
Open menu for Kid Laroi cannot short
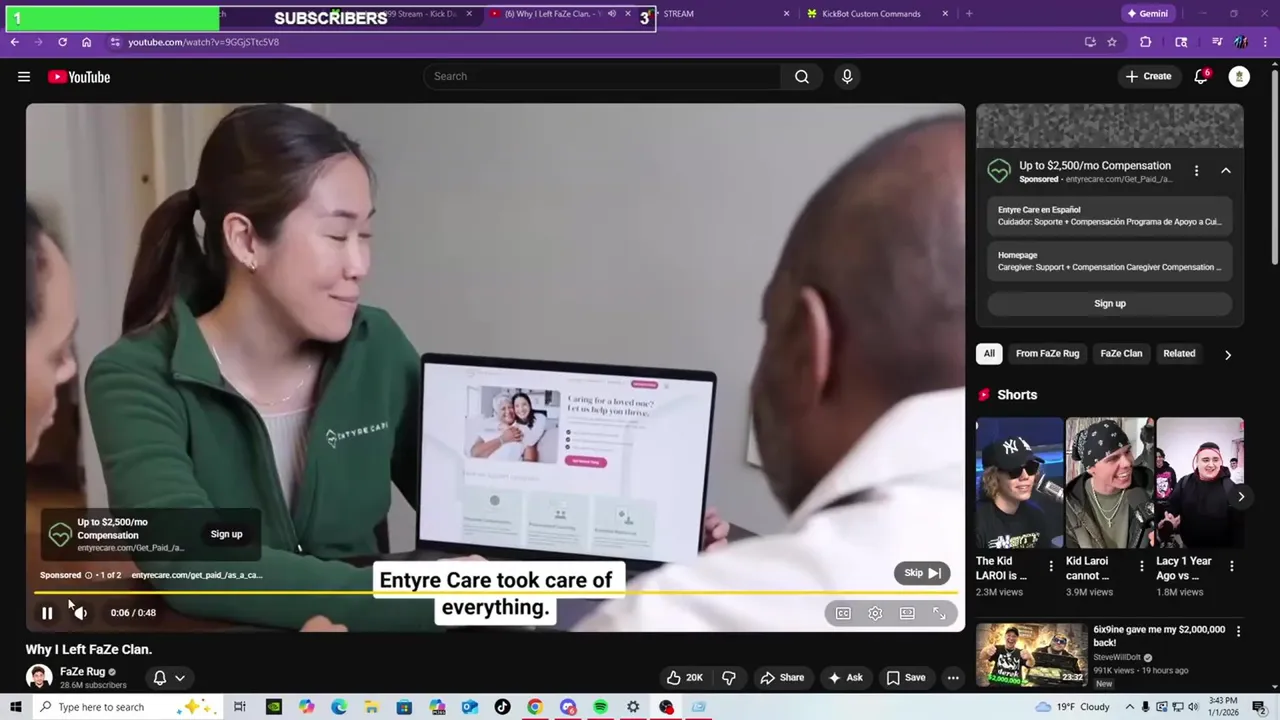pyautogui.click(x=1141, y=566)
